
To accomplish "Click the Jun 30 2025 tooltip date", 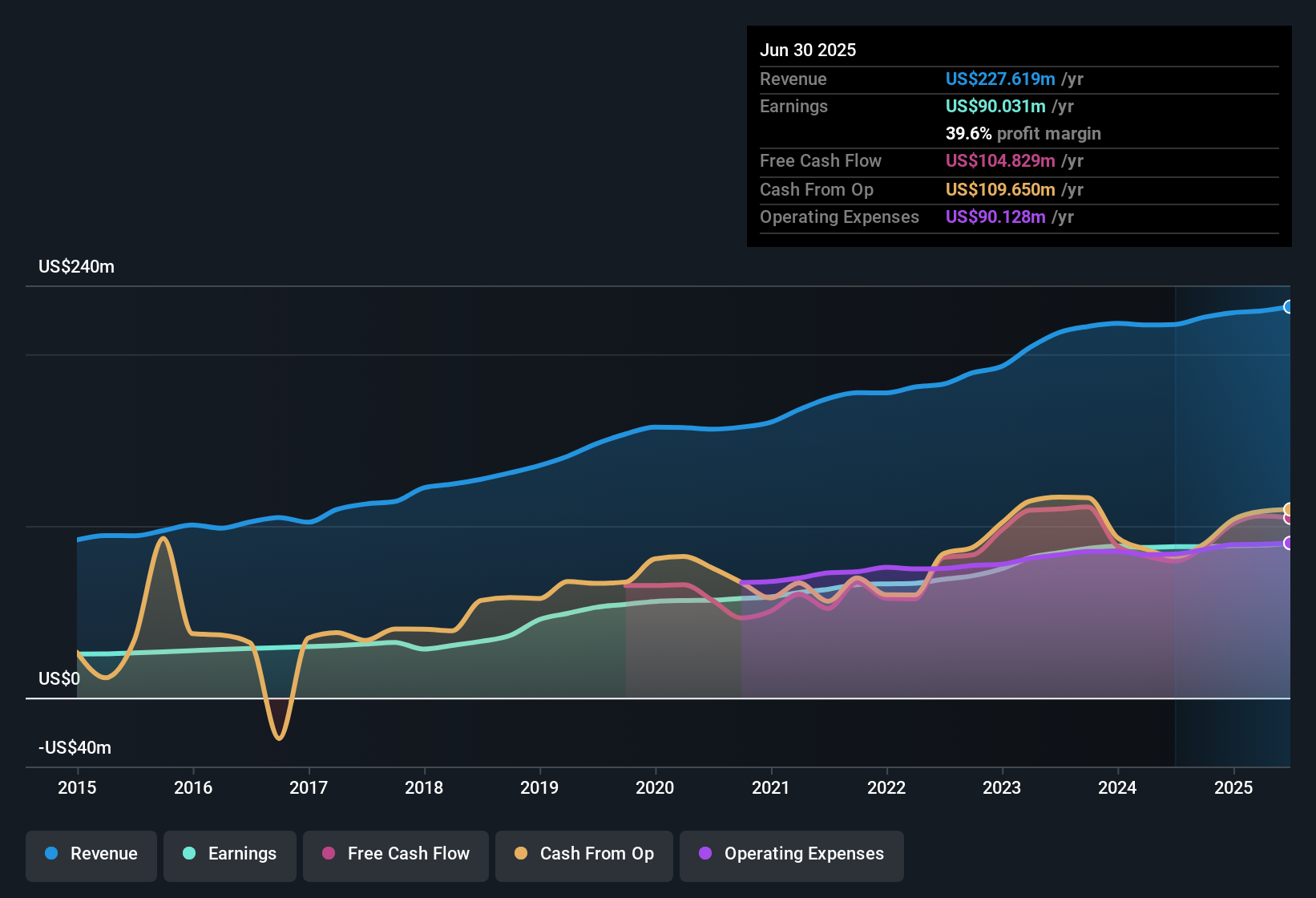I will click(x=808, y=50).
